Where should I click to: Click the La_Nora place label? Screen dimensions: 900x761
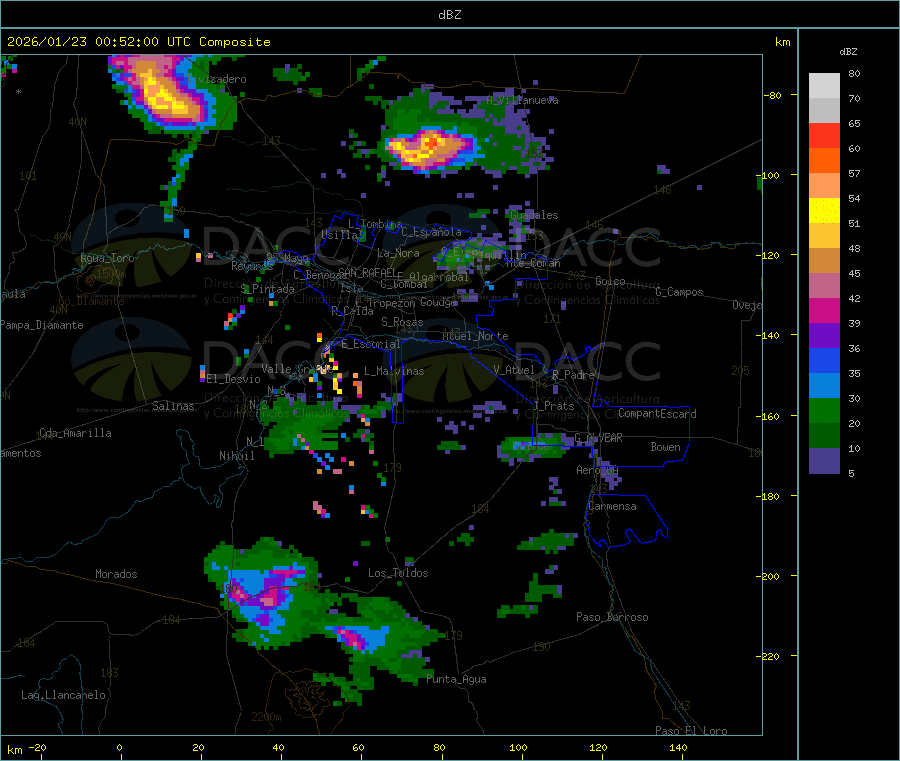tap(398, 253)
